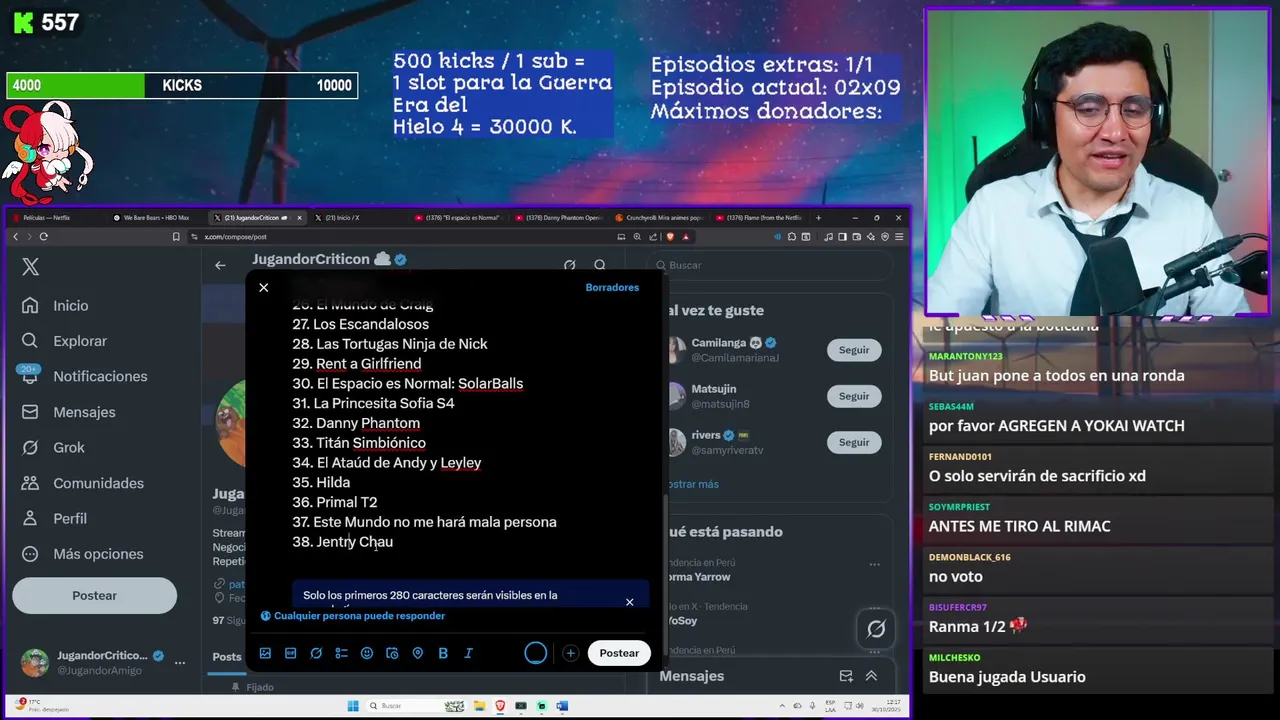Image resolution: width=1280 pixels, height=720 pixels.
Task: Add a poll to the post
Action: click(x=341, y=653)
